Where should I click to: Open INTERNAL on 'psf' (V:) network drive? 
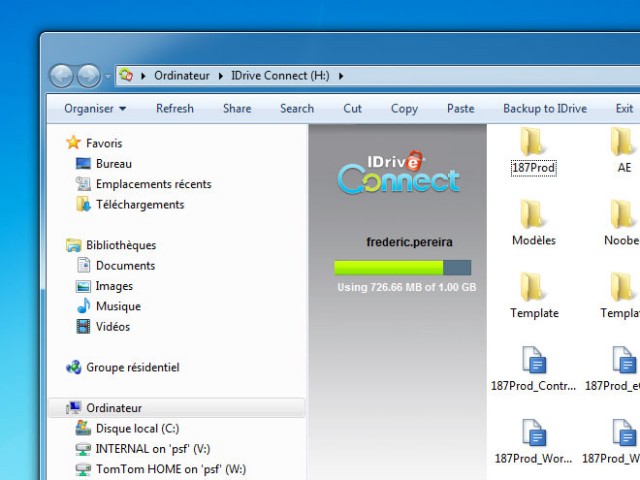pos(153,449)
